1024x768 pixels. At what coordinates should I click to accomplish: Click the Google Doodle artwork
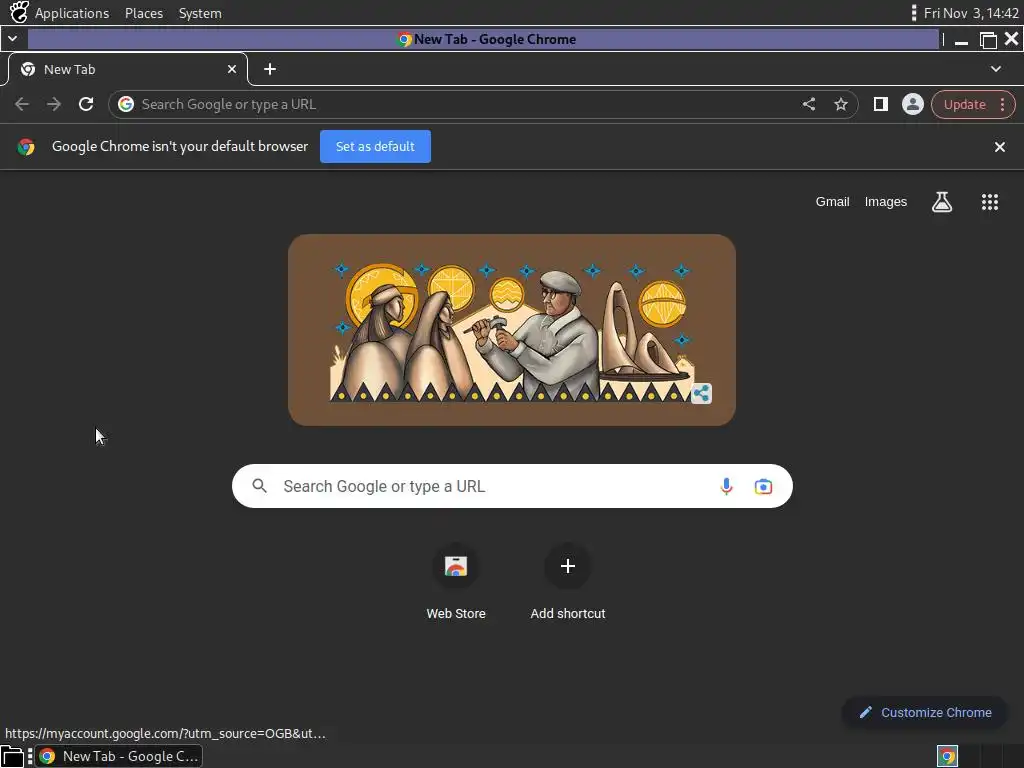[x=511, y=330]
